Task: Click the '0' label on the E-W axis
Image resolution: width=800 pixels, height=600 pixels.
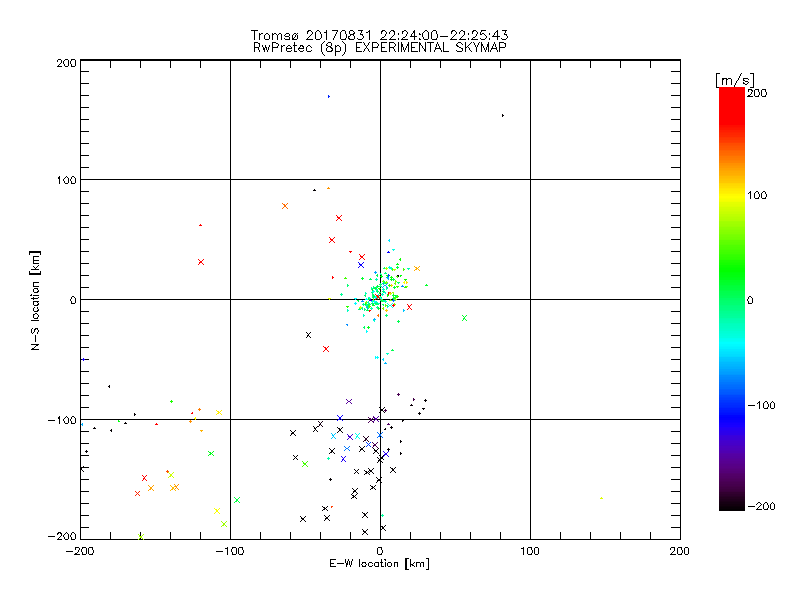Action: point(380,551)
